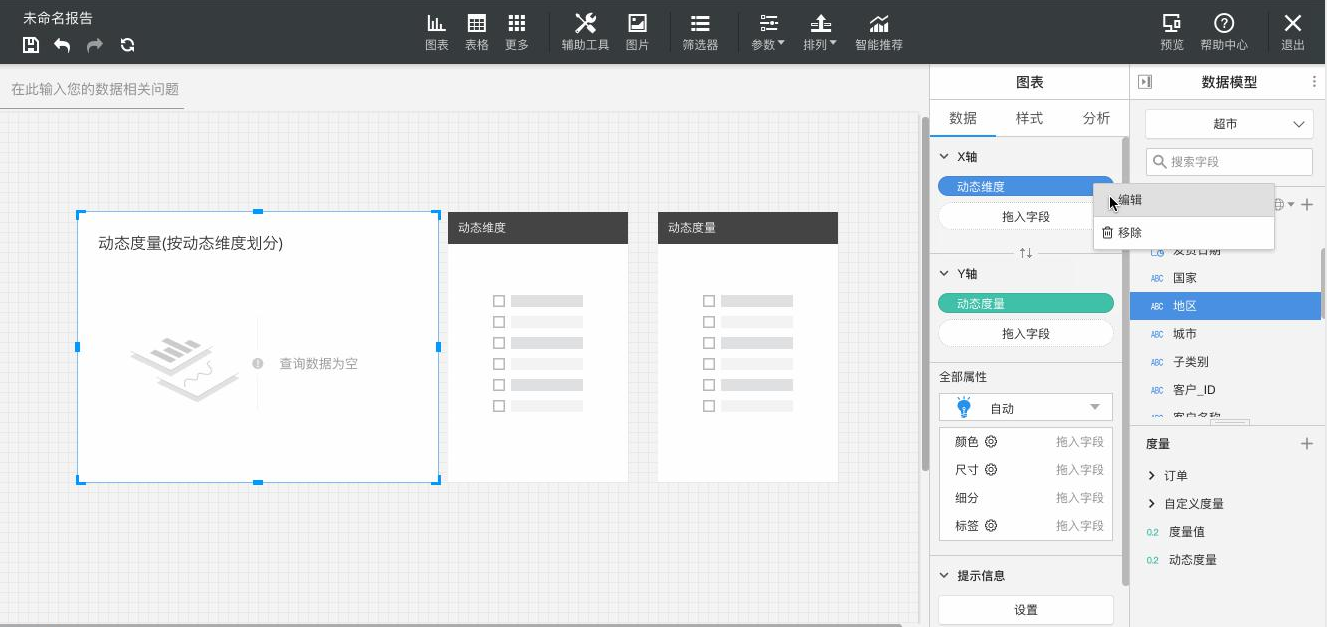Image resolution: width=1327 pixels, height=627 pixels.
Task: Open the 图表 chart tool
Action: [x=436, y=32]
